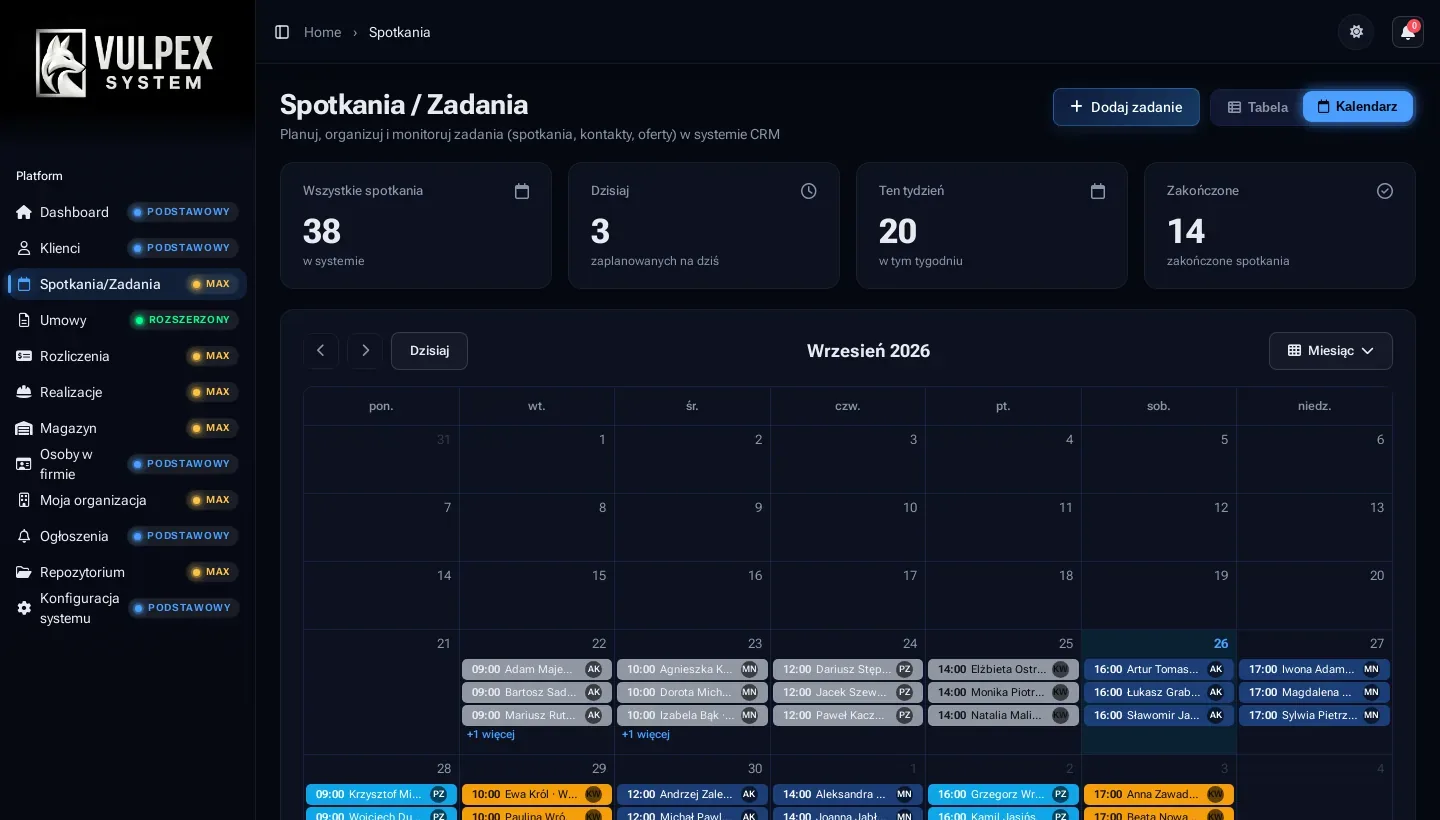Screen dimensions: 1440x820
Task: Click the Realizacje hard-hat icon
Action: pyautogui.click(x=24, y=392)
